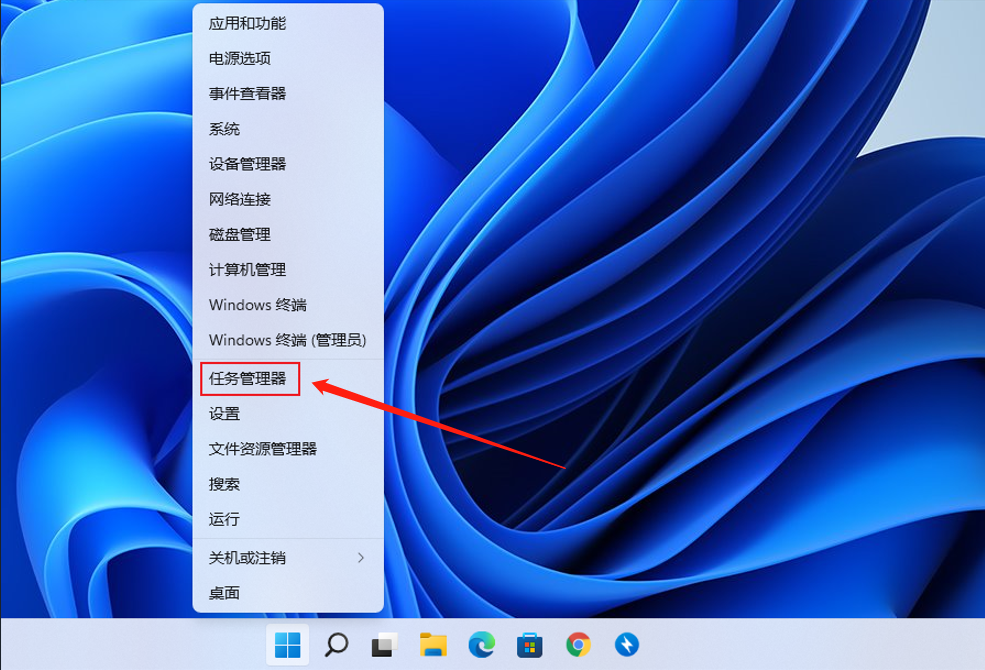The height and width of the screenshot is (670, 985).
Task: Click the Windows Start button
Action: [287, 645]
